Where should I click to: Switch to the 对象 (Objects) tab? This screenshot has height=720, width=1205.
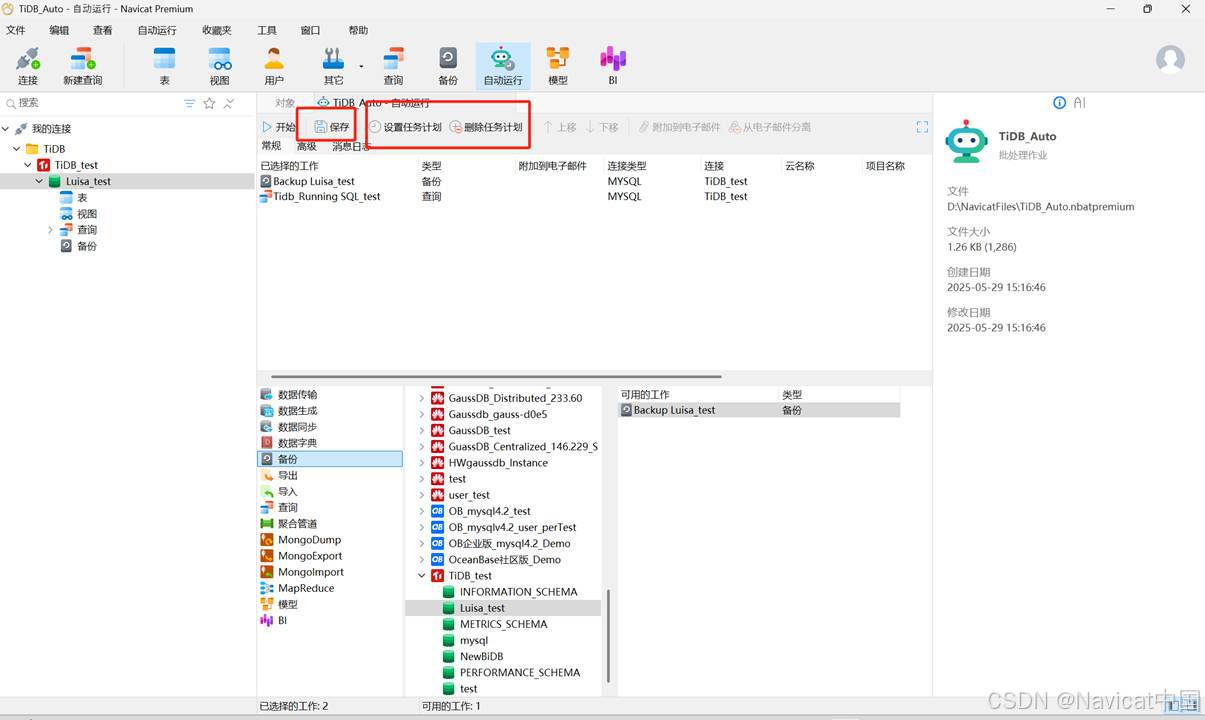point(285,103)
